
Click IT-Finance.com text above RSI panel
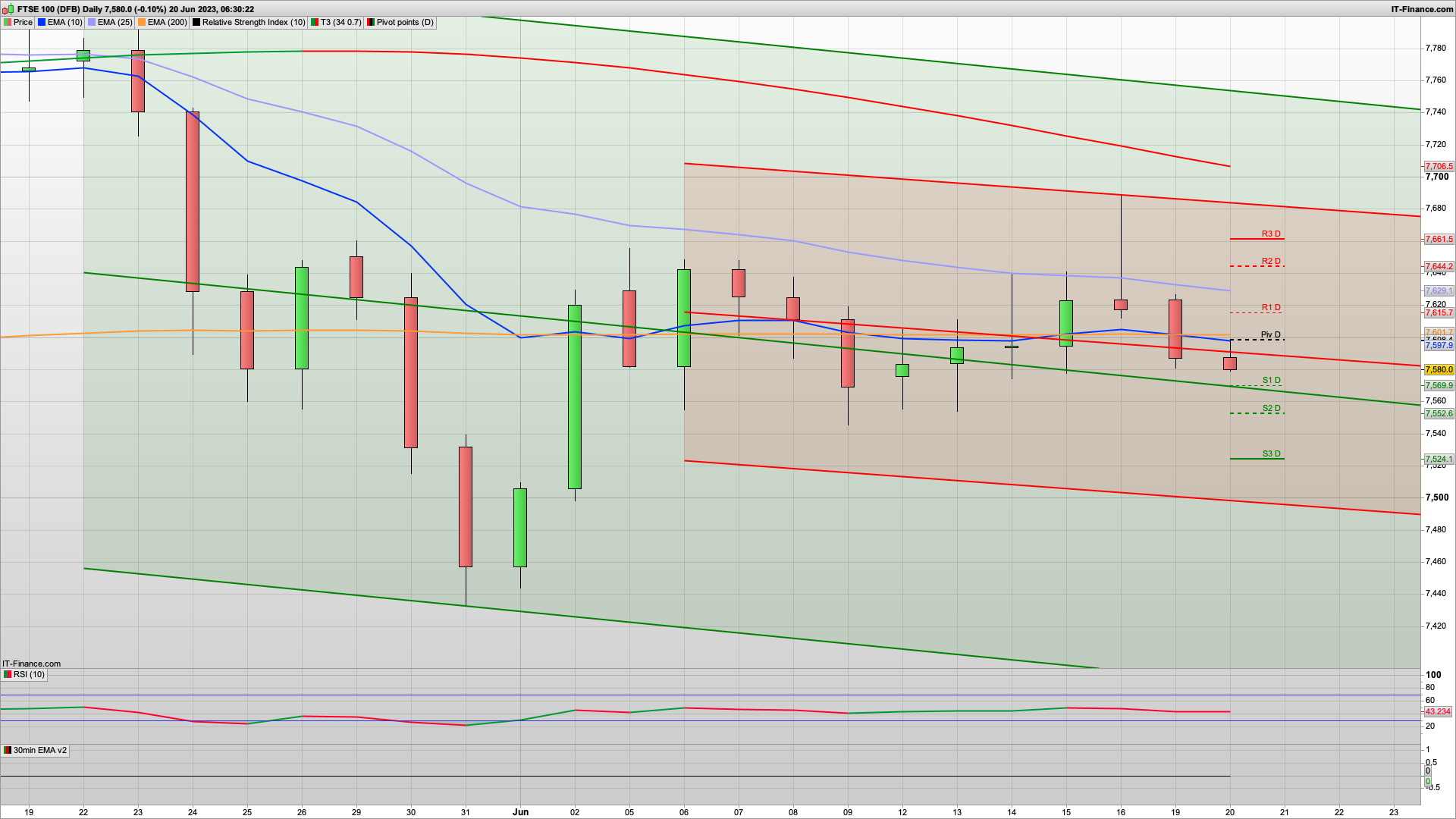[31, 664]
